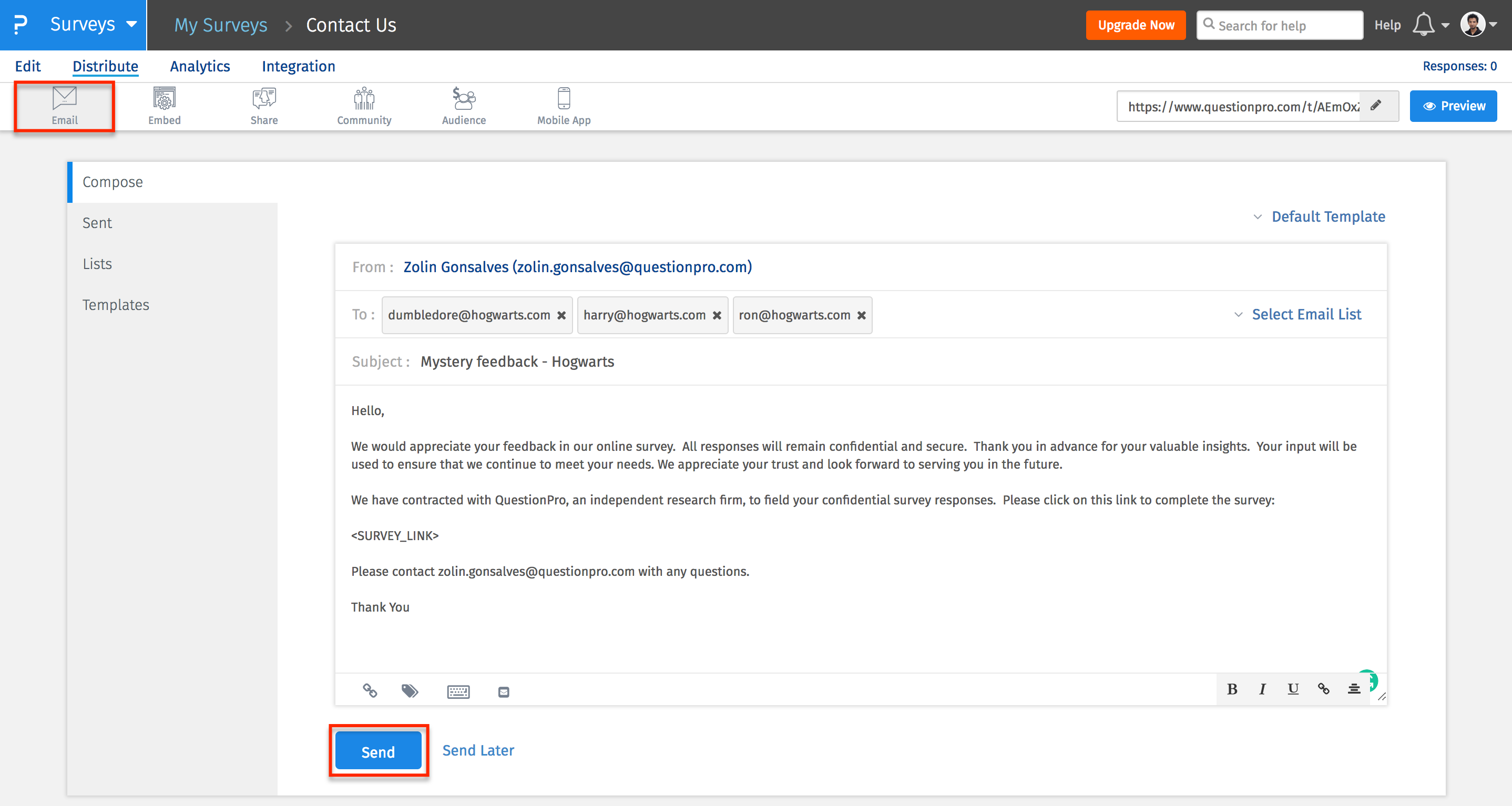Remove dumbledore@hogwarts.com from recipients
Screen dimensions: 1512x806
click(x=561, y=316)
